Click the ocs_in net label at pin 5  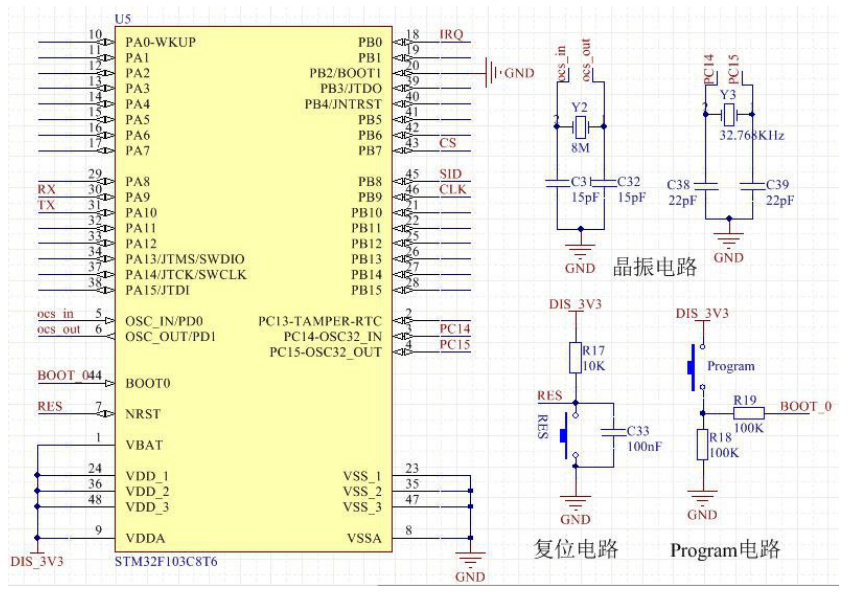(55, 314)
